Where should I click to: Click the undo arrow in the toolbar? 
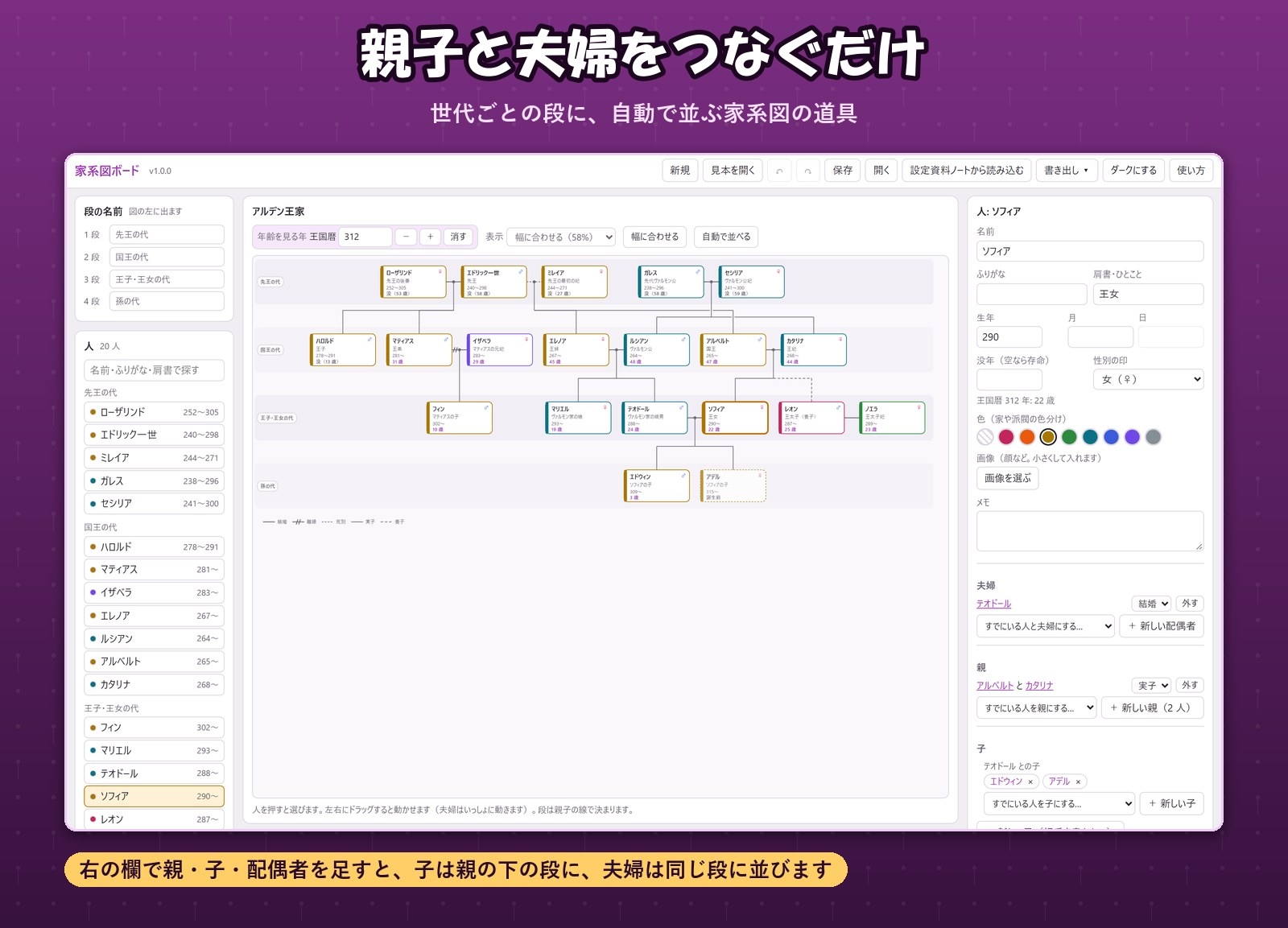[x=779, y=171]
